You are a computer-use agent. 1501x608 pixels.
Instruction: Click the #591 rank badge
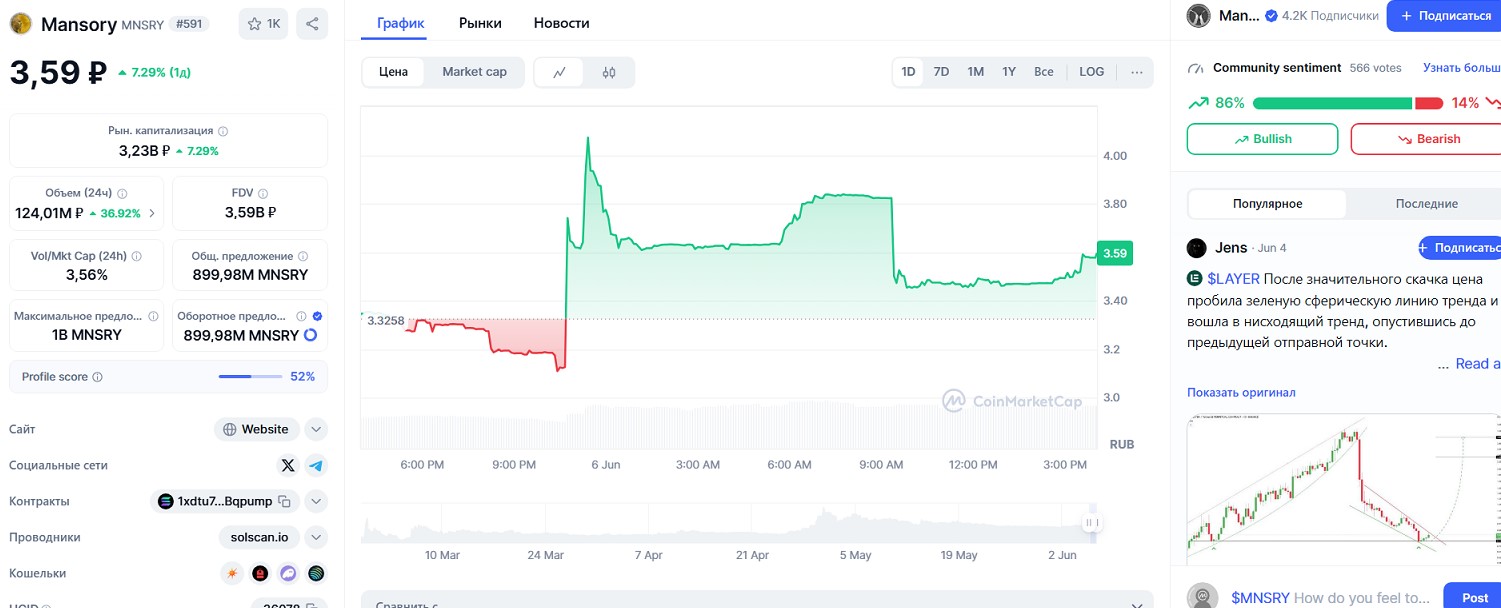(188, 24)
